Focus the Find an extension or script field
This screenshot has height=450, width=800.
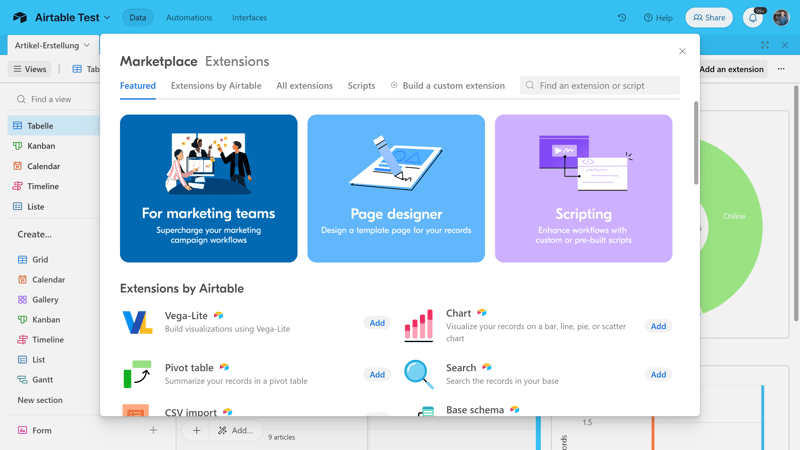[600, 85]
